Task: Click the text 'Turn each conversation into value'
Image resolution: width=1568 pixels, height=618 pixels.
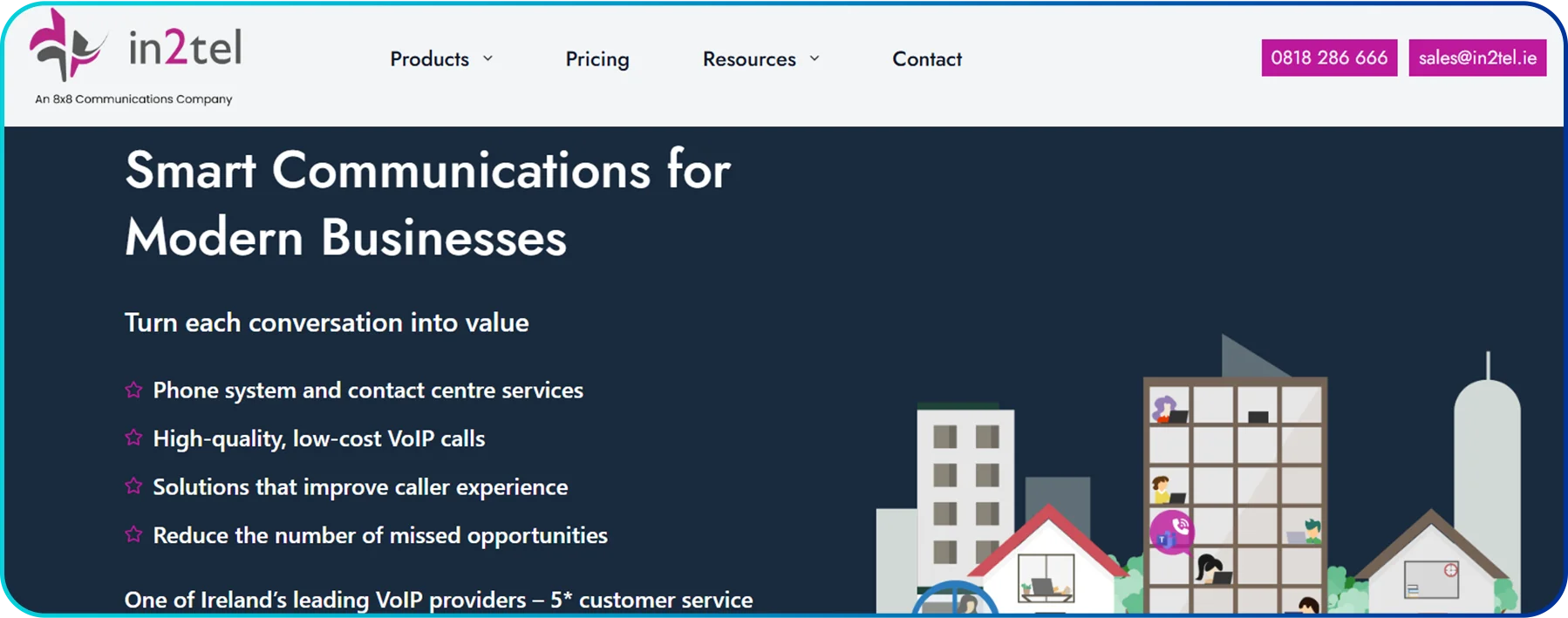Action: tap(327, 323)
